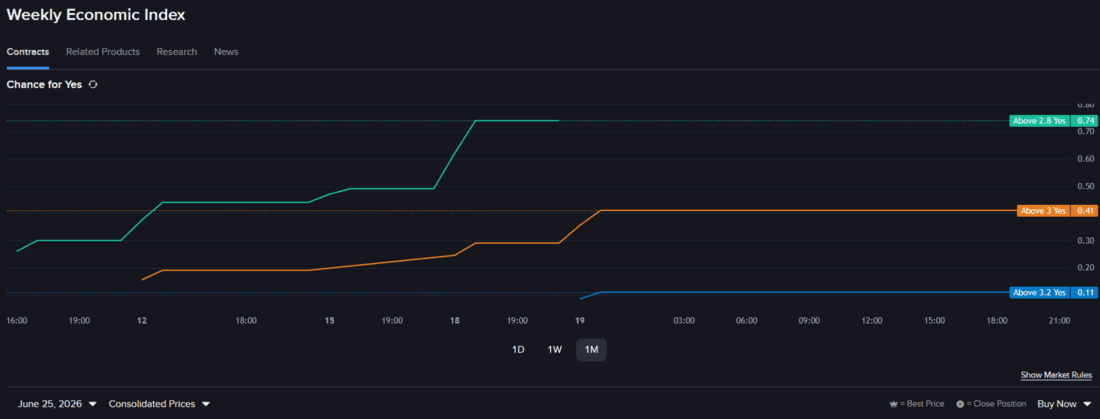Click the Above 3.2 Yes label
The image size is (1100, 419).
1040,293
